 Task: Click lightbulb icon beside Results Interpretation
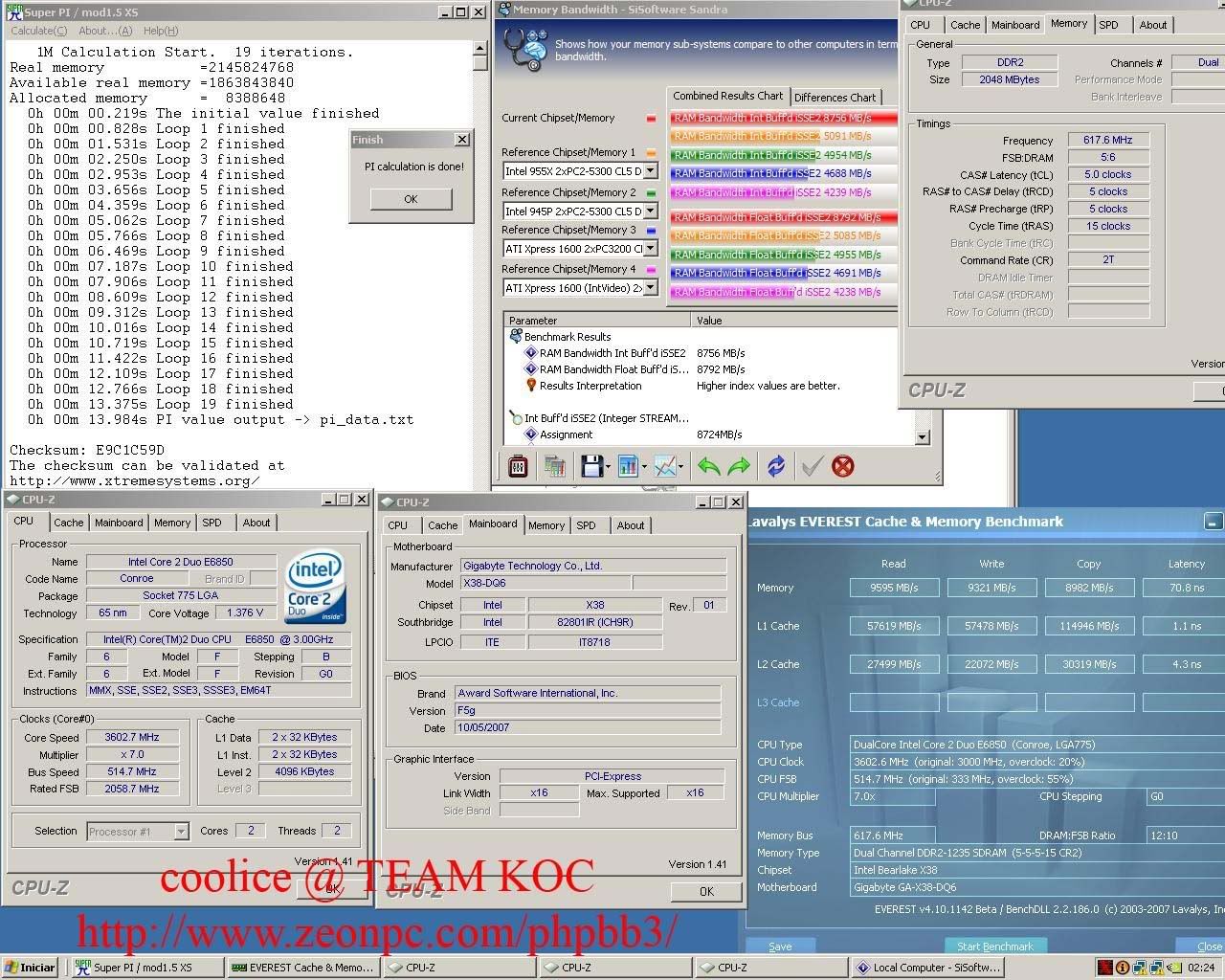(x=530, y=386)
